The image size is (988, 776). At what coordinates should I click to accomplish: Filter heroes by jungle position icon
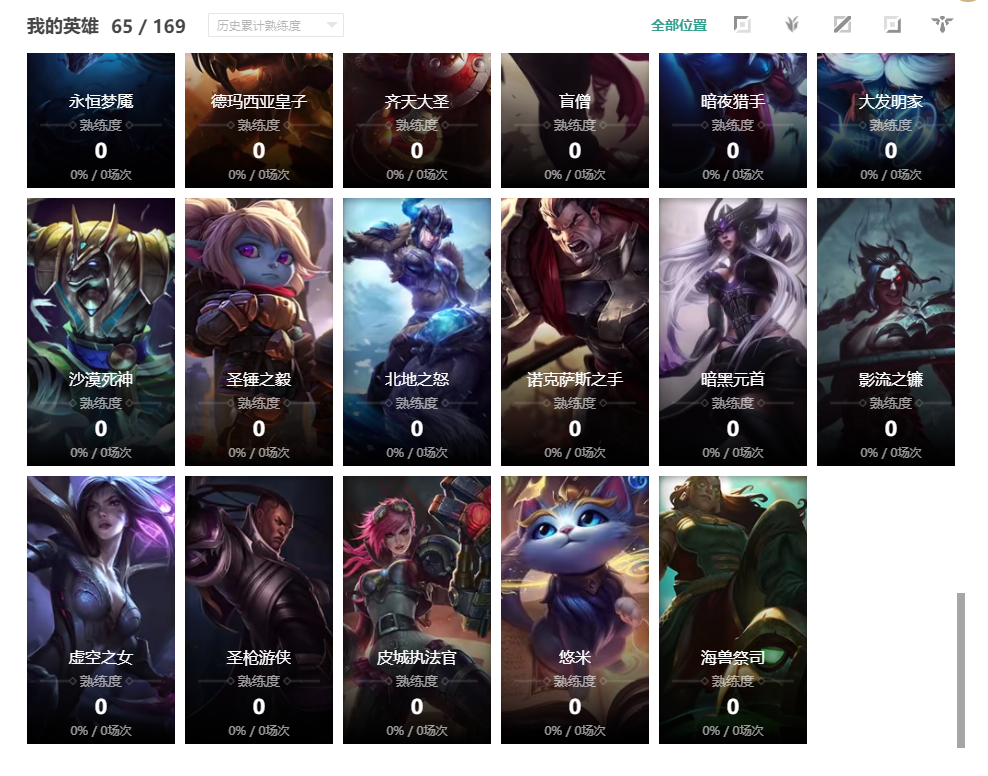pyautogui.click(x=792, y=25)
